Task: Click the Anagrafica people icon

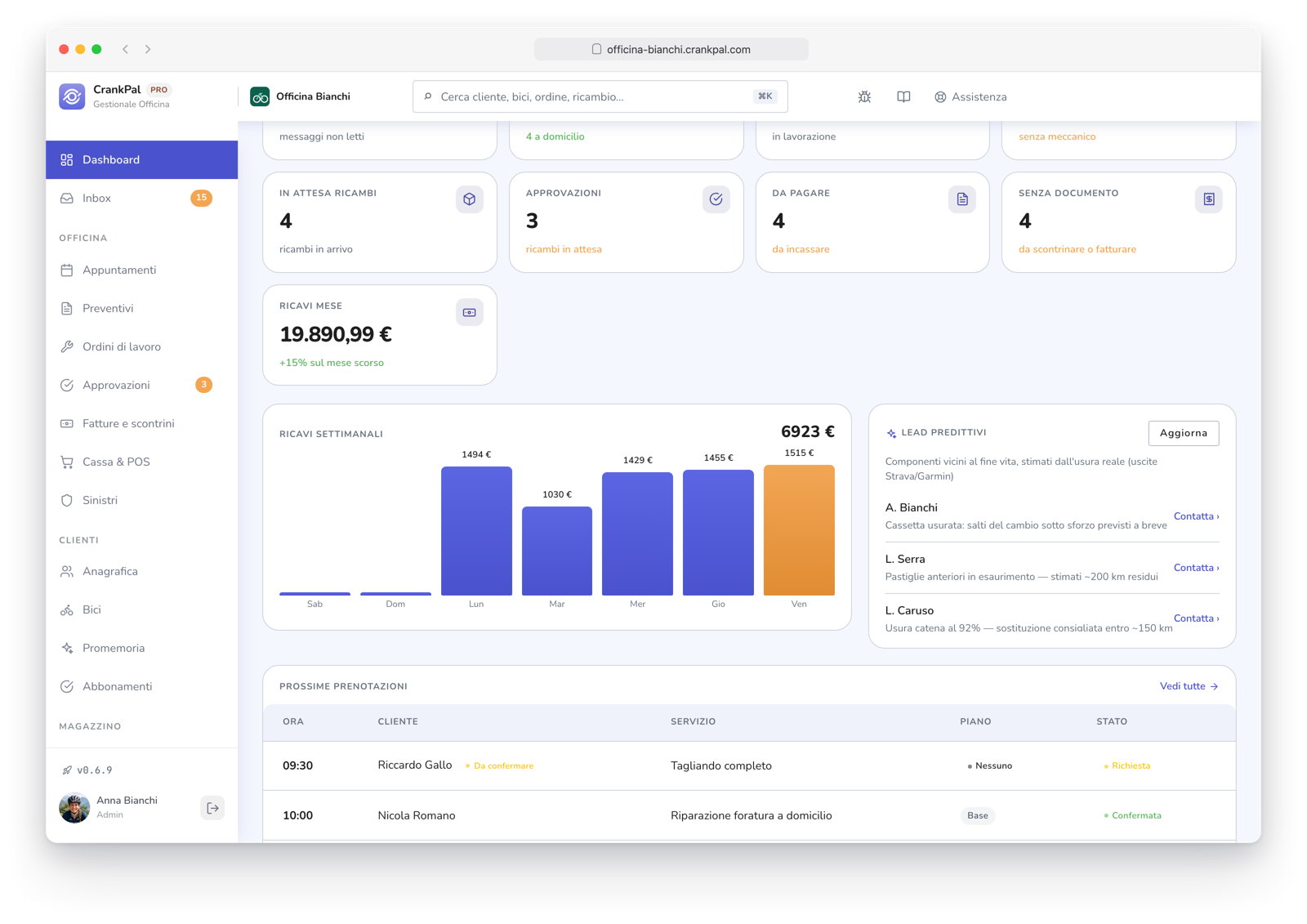Action: [x=67, y=571]
